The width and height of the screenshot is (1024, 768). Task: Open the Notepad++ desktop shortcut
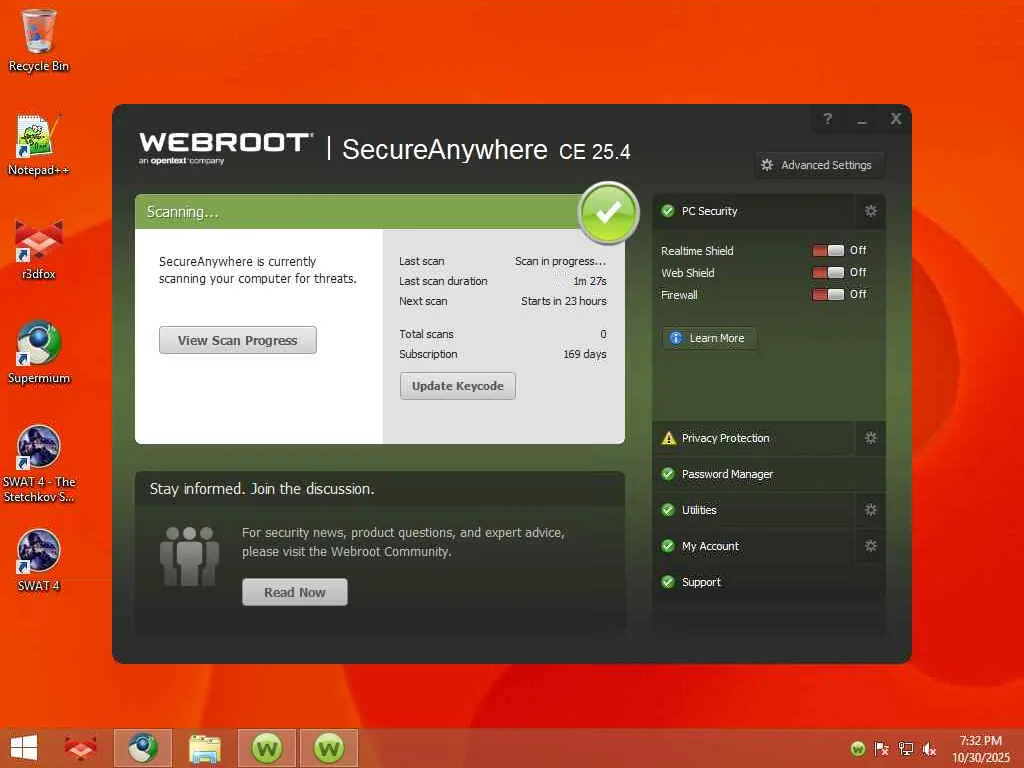pyautogui.click(x=39, y=145)
